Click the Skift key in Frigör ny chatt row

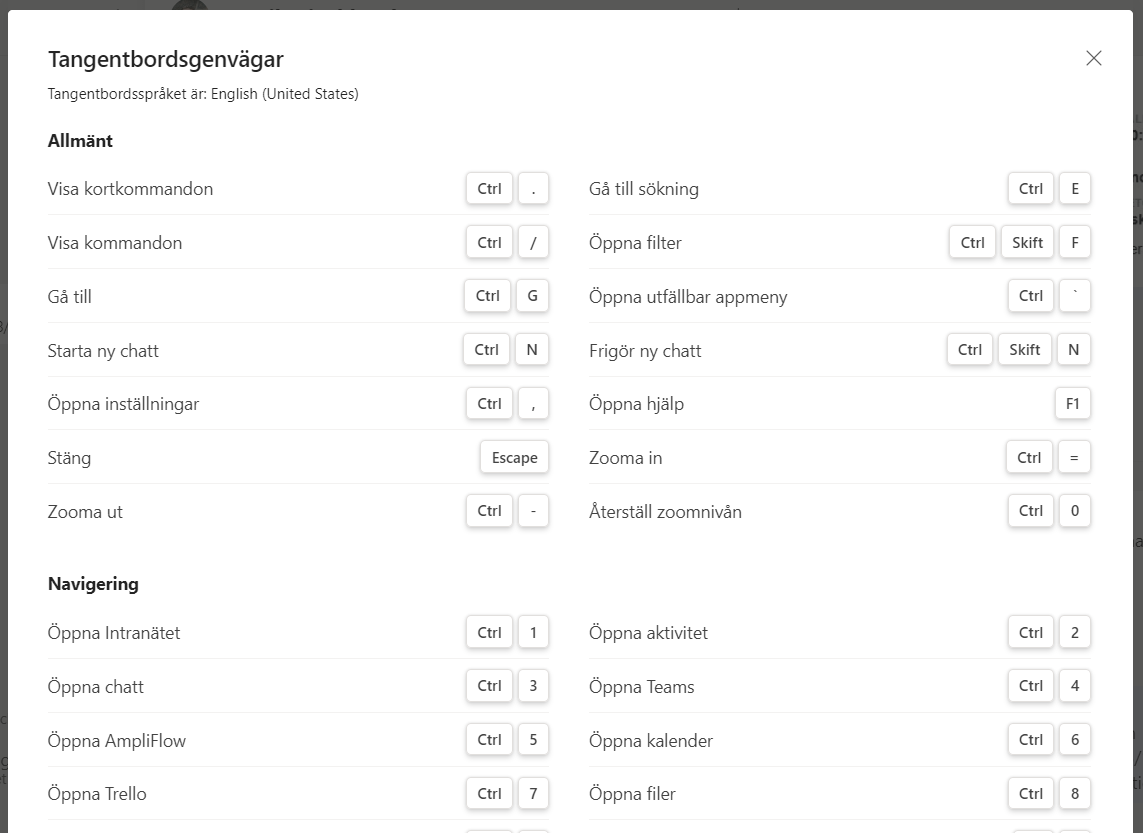pos(1025,350)
